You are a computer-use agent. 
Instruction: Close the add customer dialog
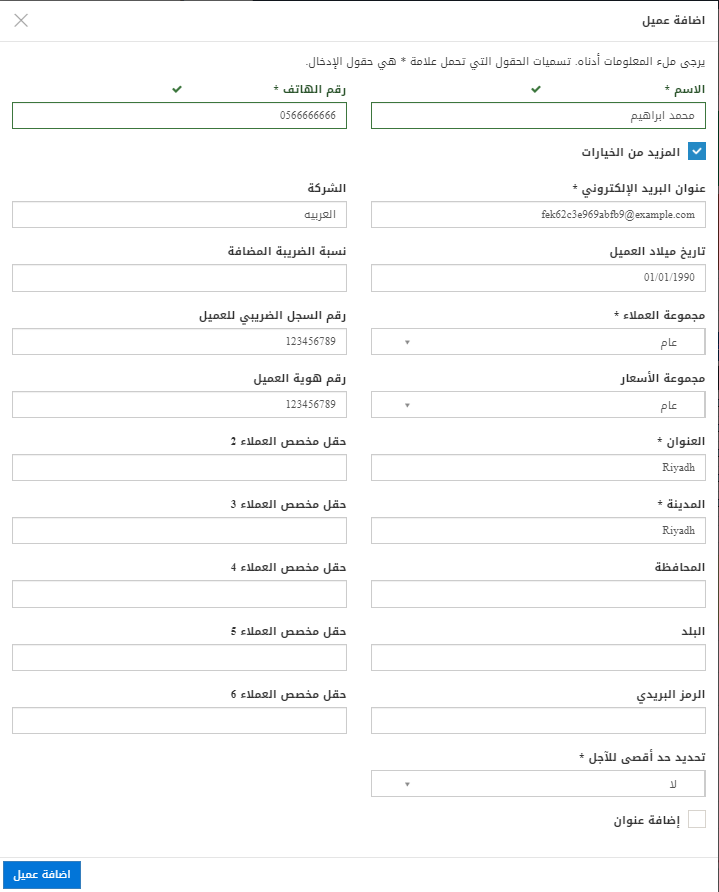21,20
